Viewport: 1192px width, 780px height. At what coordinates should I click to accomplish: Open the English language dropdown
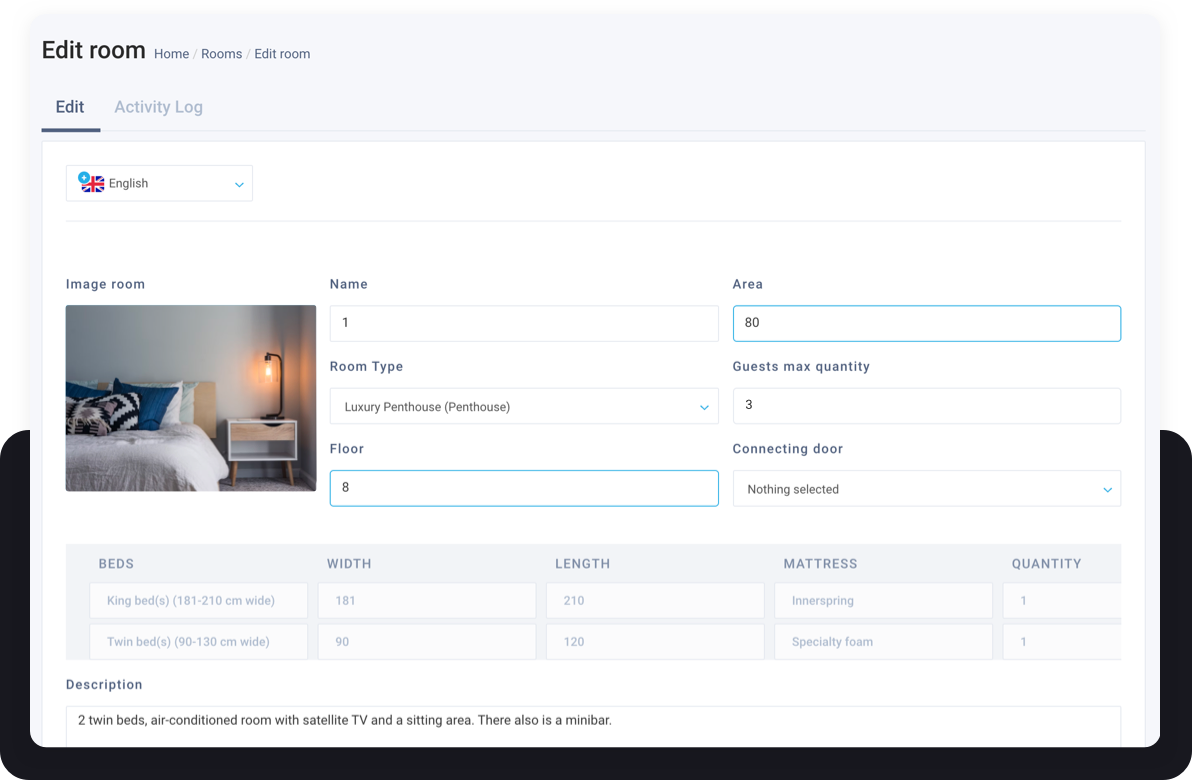click(x=160, y=184)
